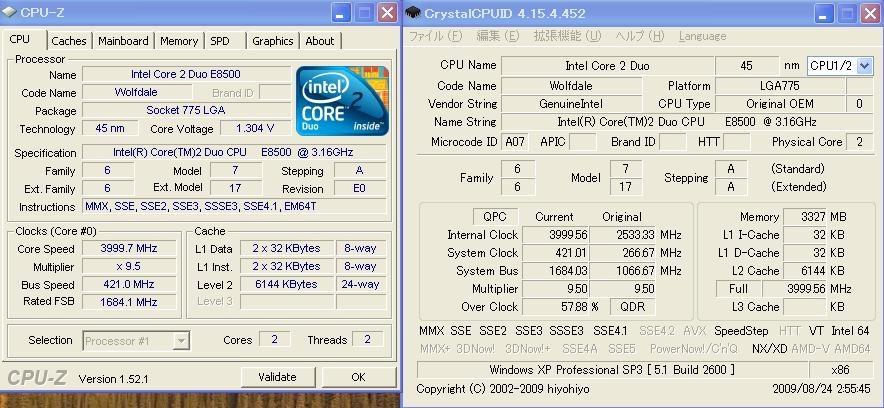This screenshot has width=884, height=408.
Task: Select the Memory tab in CPU-Z
Action: pyautogui.click(x=179, y=41)
